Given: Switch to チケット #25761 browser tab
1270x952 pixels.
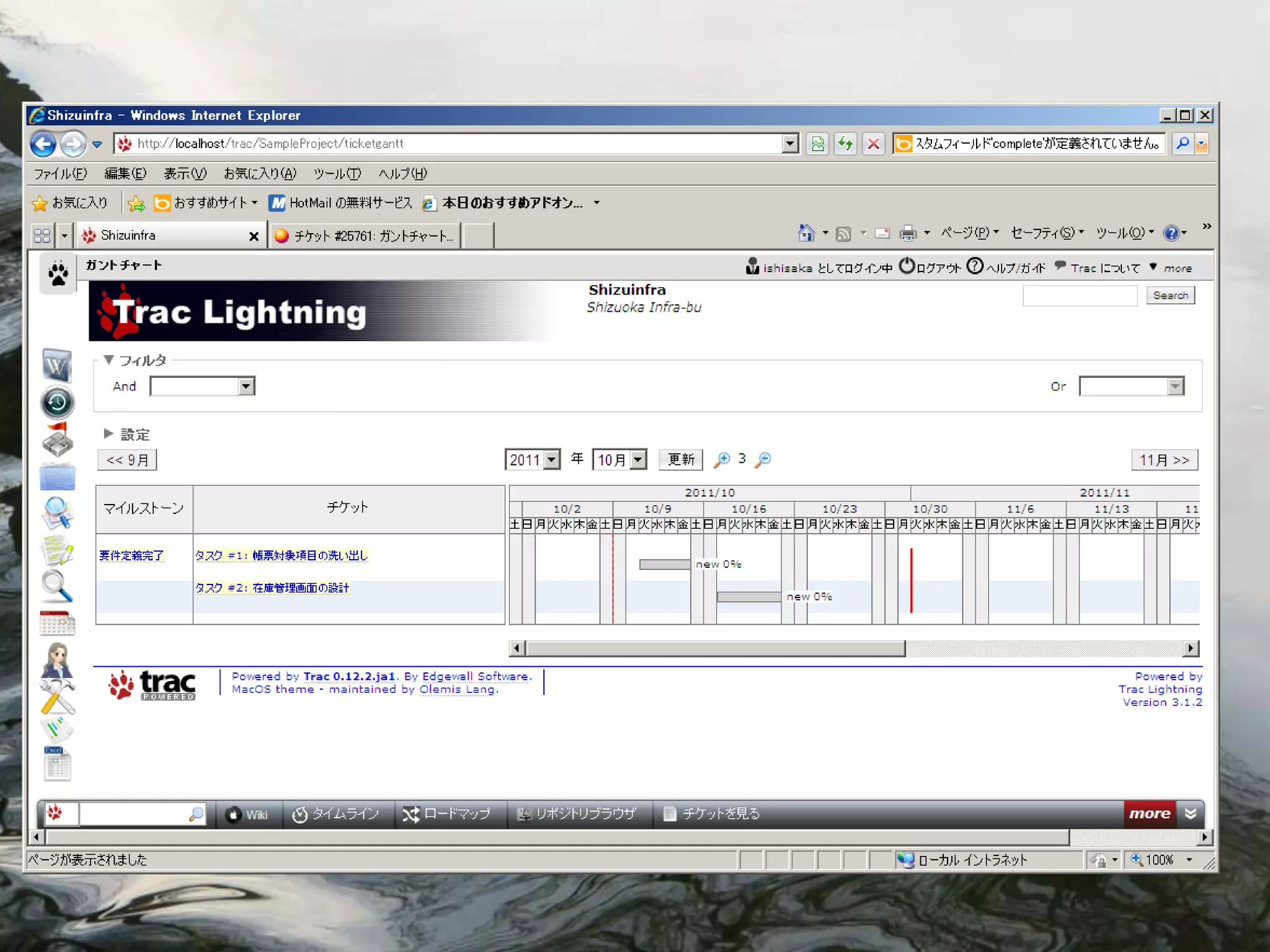Looking at the screenshot, I should tap(366, 236).
